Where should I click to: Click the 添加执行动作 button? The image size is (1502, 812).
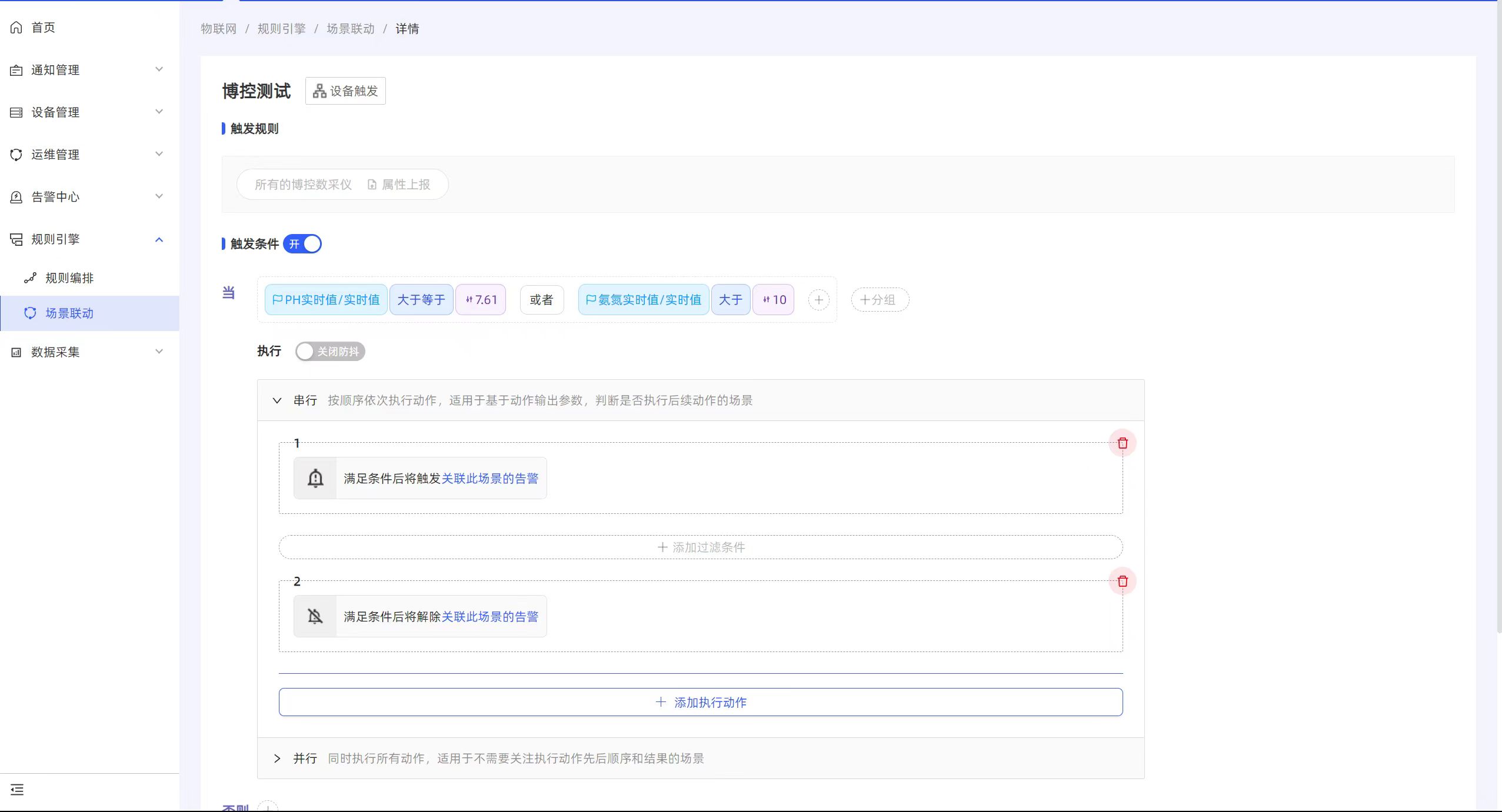(701, 702)
